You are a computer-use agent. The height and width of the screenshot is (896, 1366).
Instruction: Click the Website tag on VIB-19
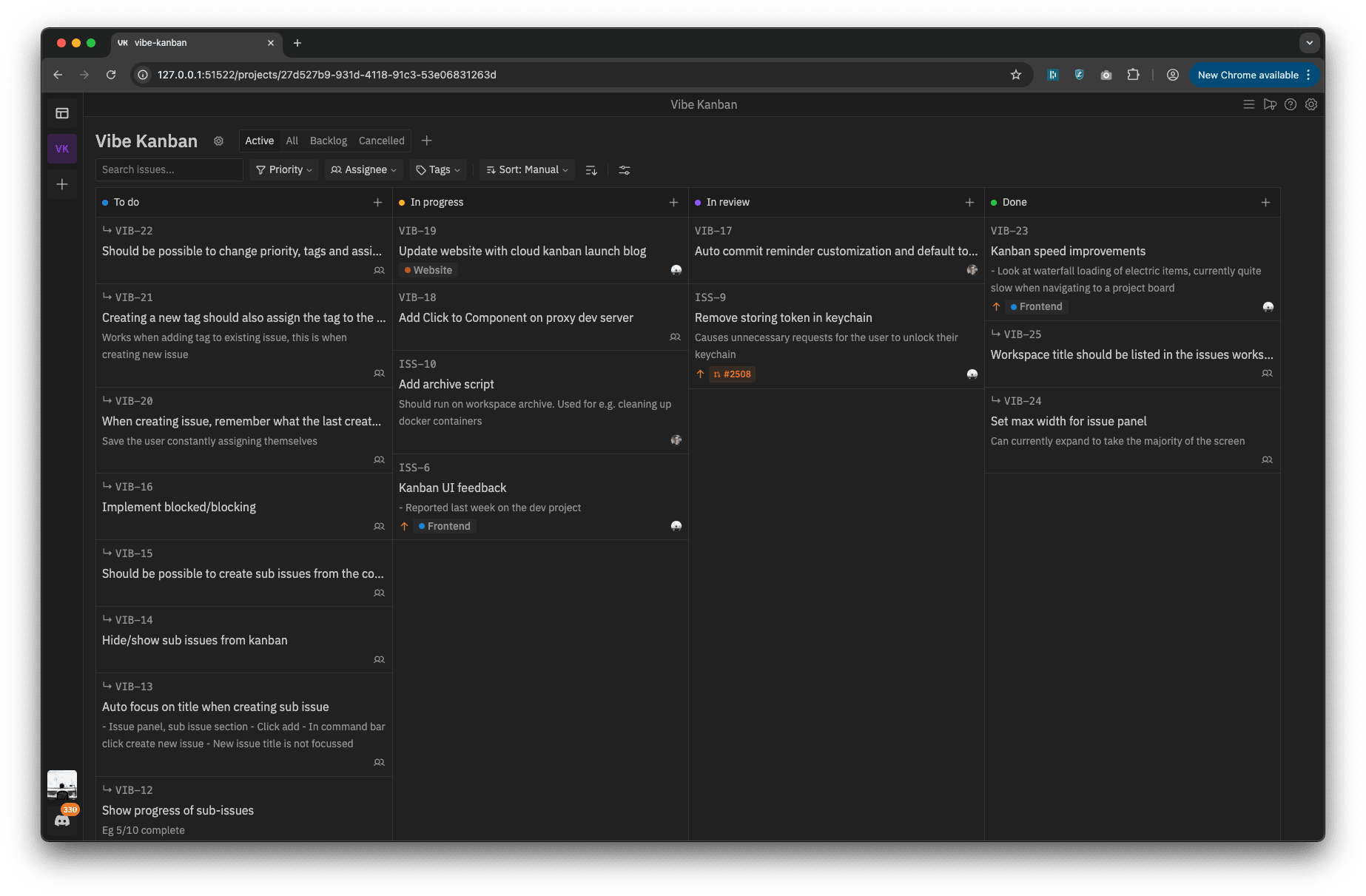pyautogui.click(x=428, y=271)
